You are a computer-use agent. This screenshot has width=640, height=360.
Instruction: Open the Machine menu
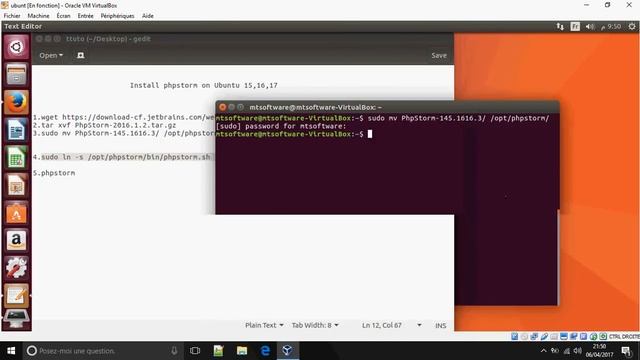[38, 16]
